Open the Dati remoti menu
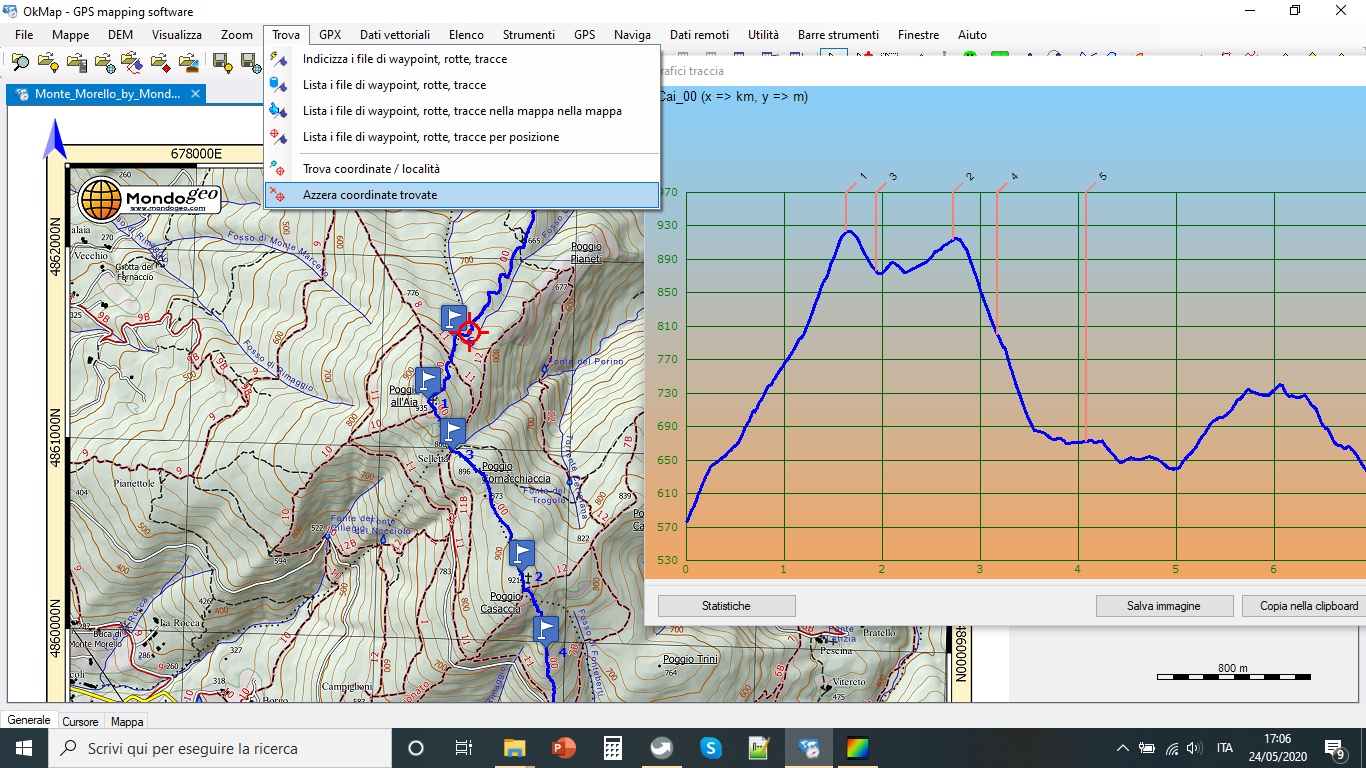Image resolution: width=1366 pixels, height=768 pixels. [x=699, y=35]
